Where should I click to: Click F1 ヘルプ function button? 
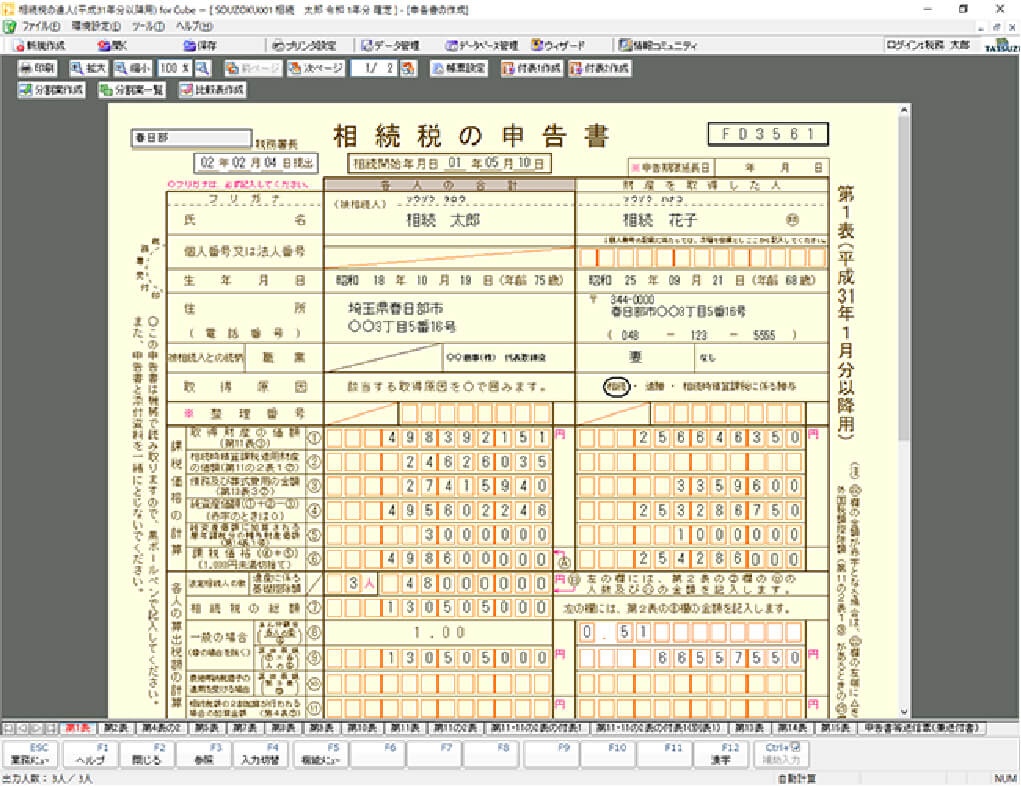click(x=89, y=754)
